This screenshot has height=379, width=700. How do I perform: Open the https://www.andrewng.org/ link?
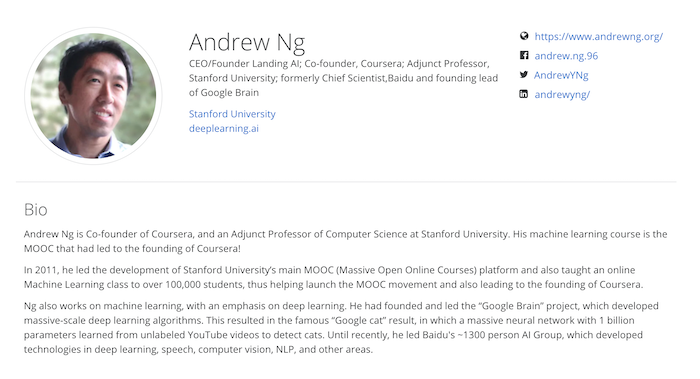pyautogui.click(x=599, y=37)
